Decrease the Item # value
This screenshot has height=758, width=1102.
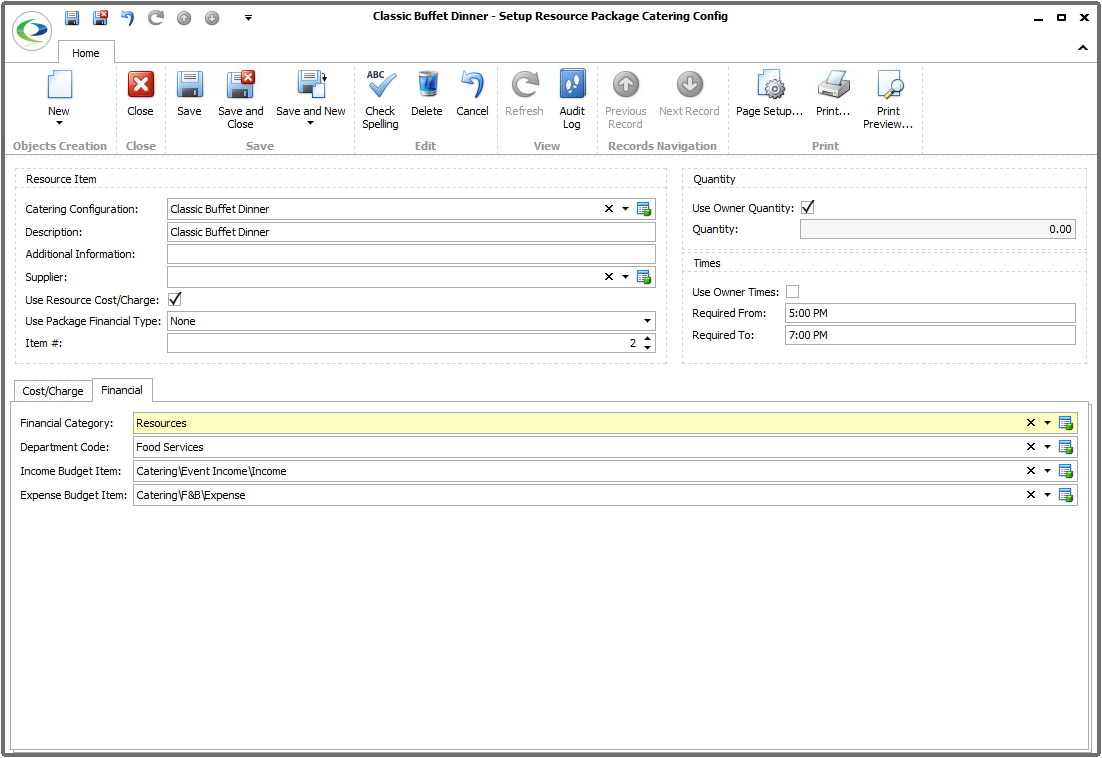pyautogui.click(x=647, y=348)
